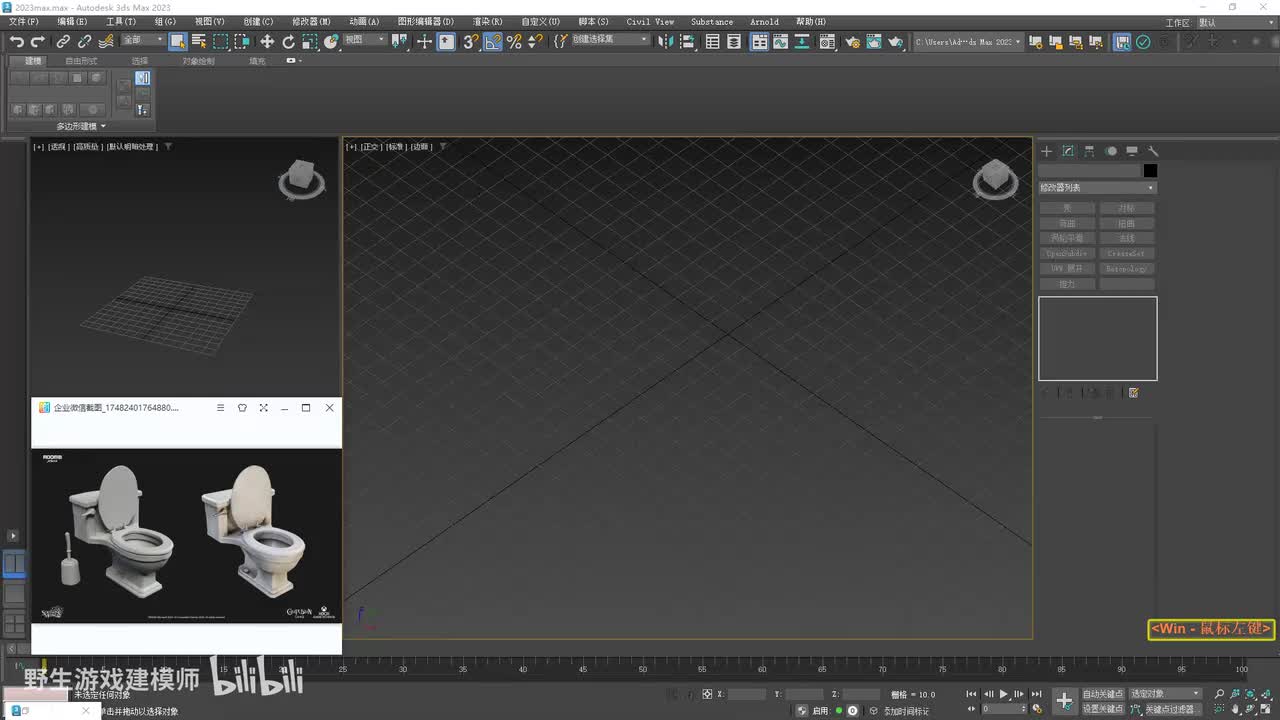This screenshot has width=1280, height=720.
Task: Click the Select and Place tool
Action: click(331, 42)
